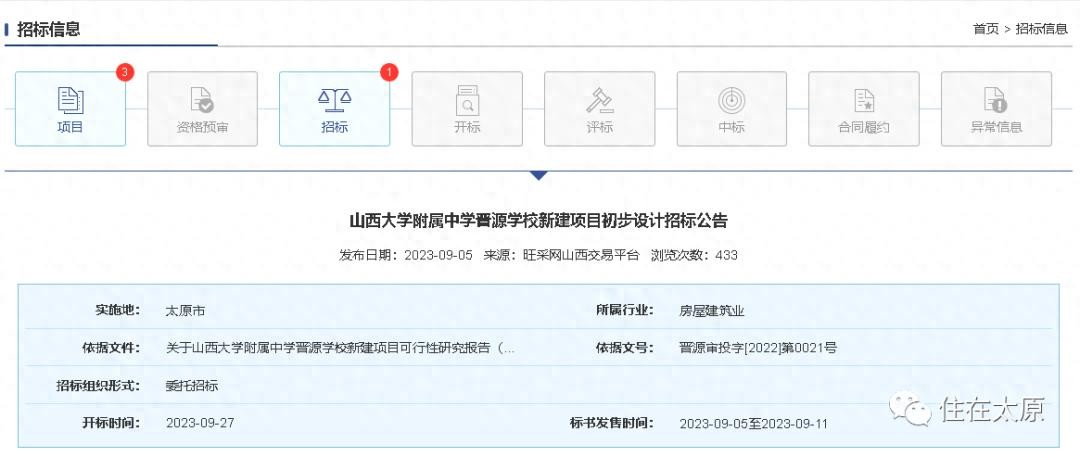Click the red badge 3 on 项目
1080x457 pixels.
[124, 72]
